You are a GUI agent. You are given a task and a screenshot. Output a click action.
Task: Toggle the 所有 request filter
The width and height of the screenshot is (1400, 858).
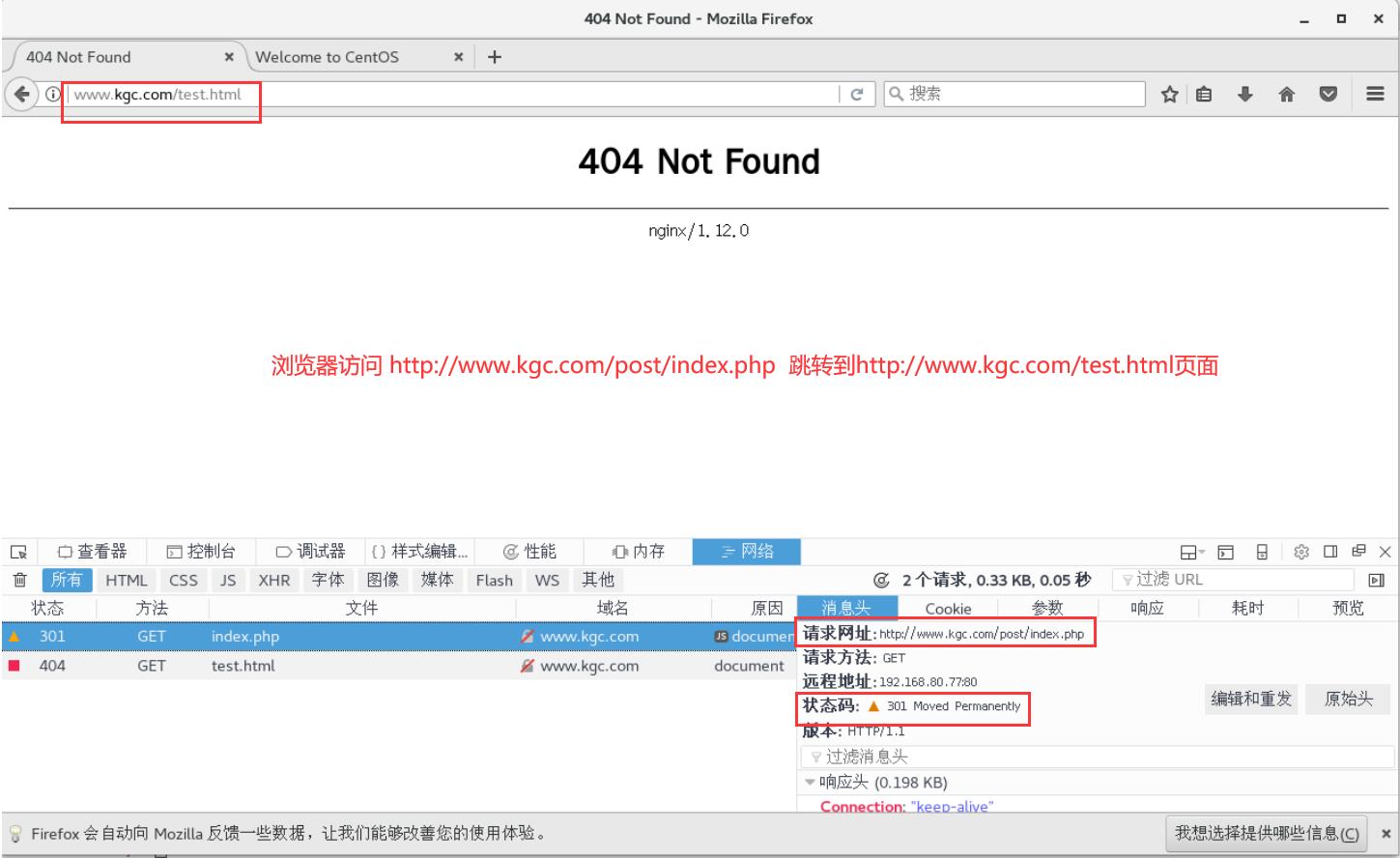click(x=67, y=580)
